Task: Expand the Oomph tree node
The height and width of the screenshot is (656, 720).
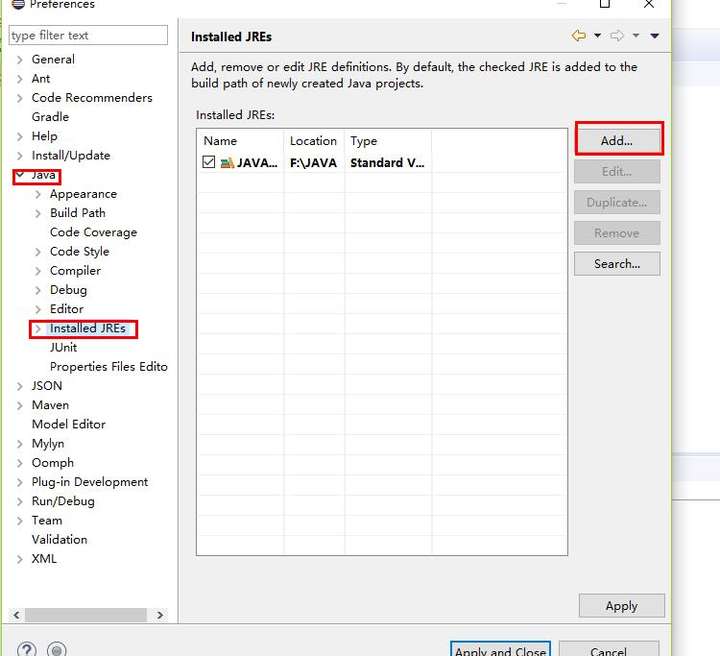Action: pyautogui.click(x=20, y=463)
